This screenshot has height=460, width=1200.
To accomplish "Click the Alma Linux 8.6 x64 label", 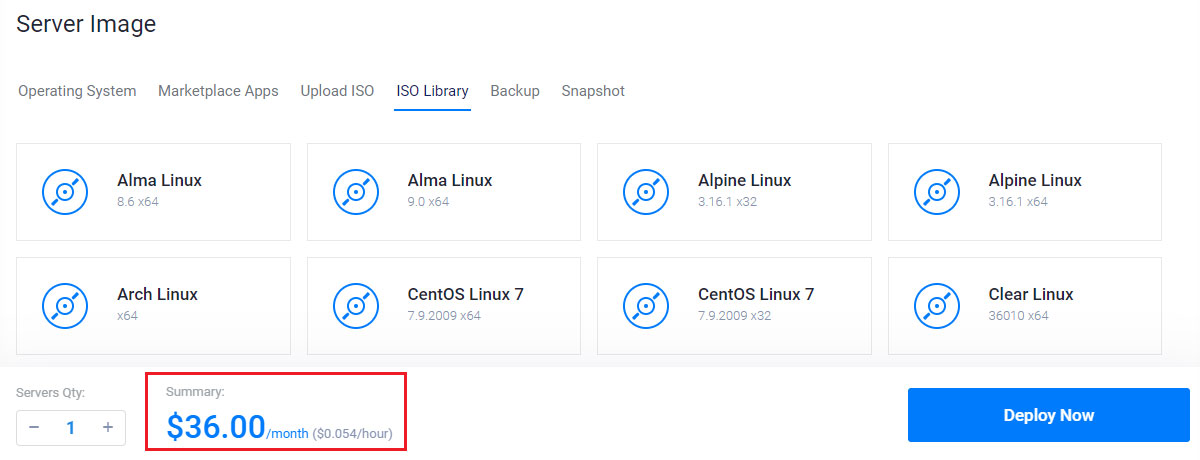I will click(x=159, y=190).
